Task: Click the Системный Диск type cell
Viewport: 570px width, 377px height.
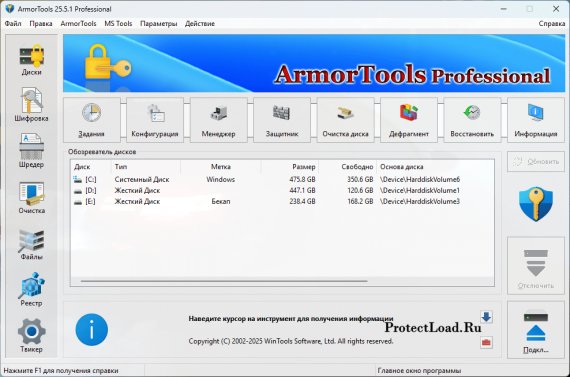Action: (x=142, y=179)
